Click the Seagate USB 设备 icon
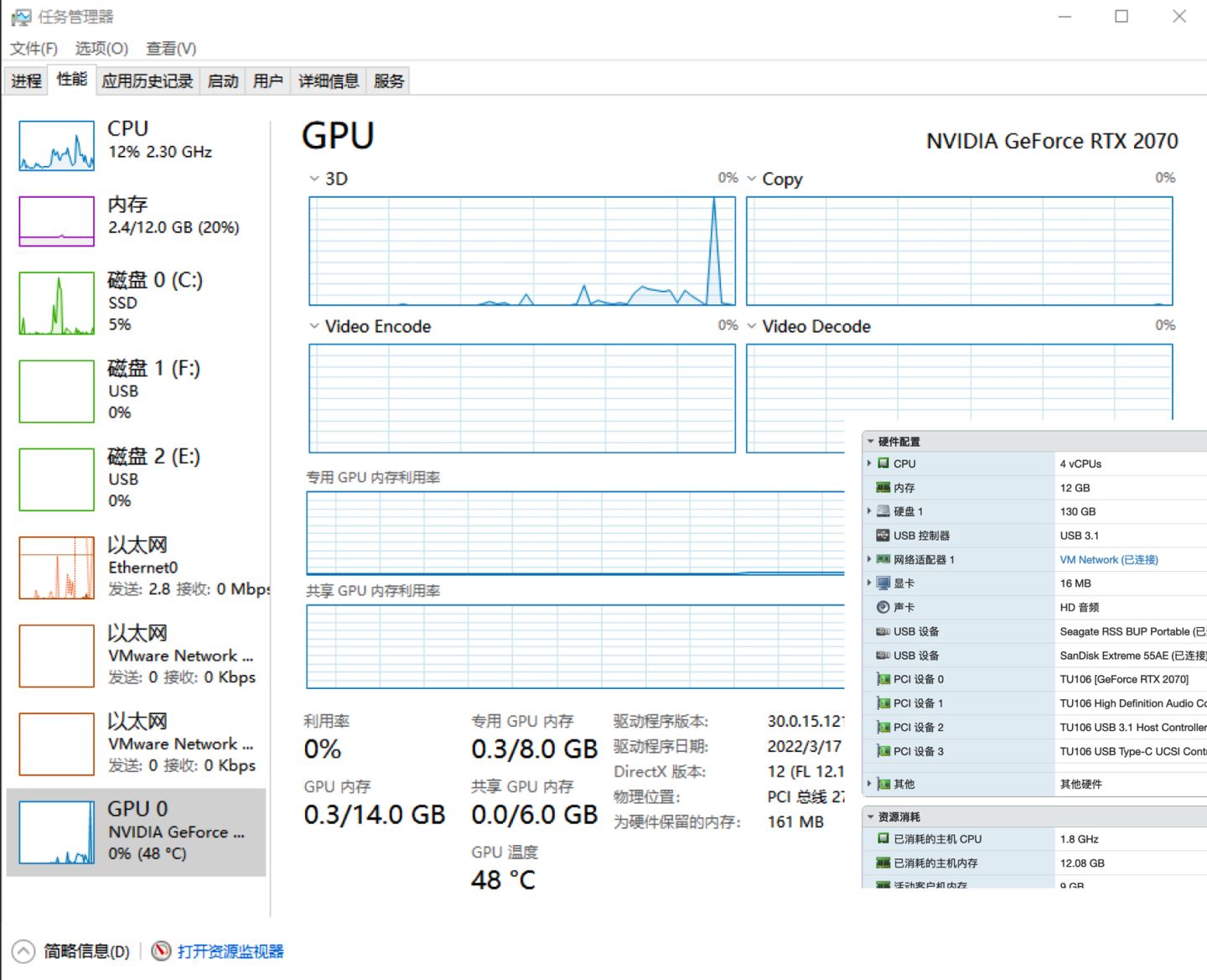1207x980 pixels. click(883, 631)
